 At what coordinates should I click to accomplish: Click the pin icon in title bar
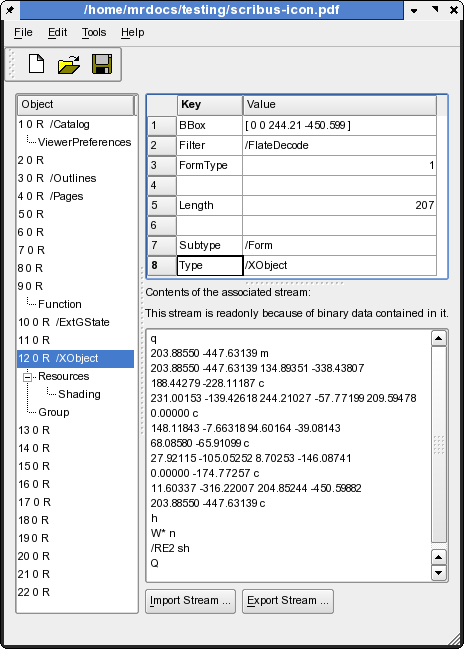coord(10,10)
